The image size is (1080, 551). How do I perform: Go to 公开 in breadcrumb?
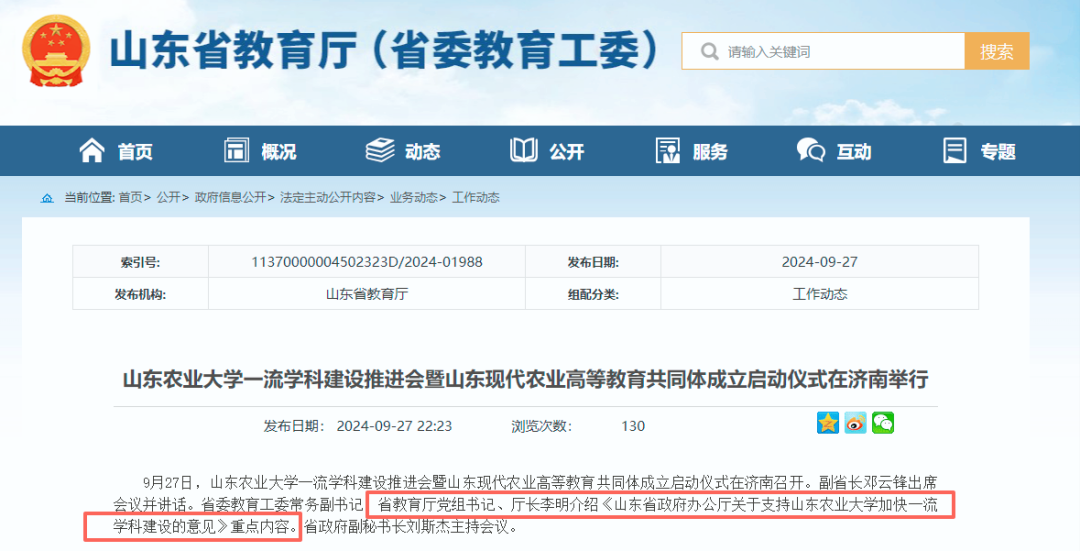pyautogui.click(x=168, y=198)
